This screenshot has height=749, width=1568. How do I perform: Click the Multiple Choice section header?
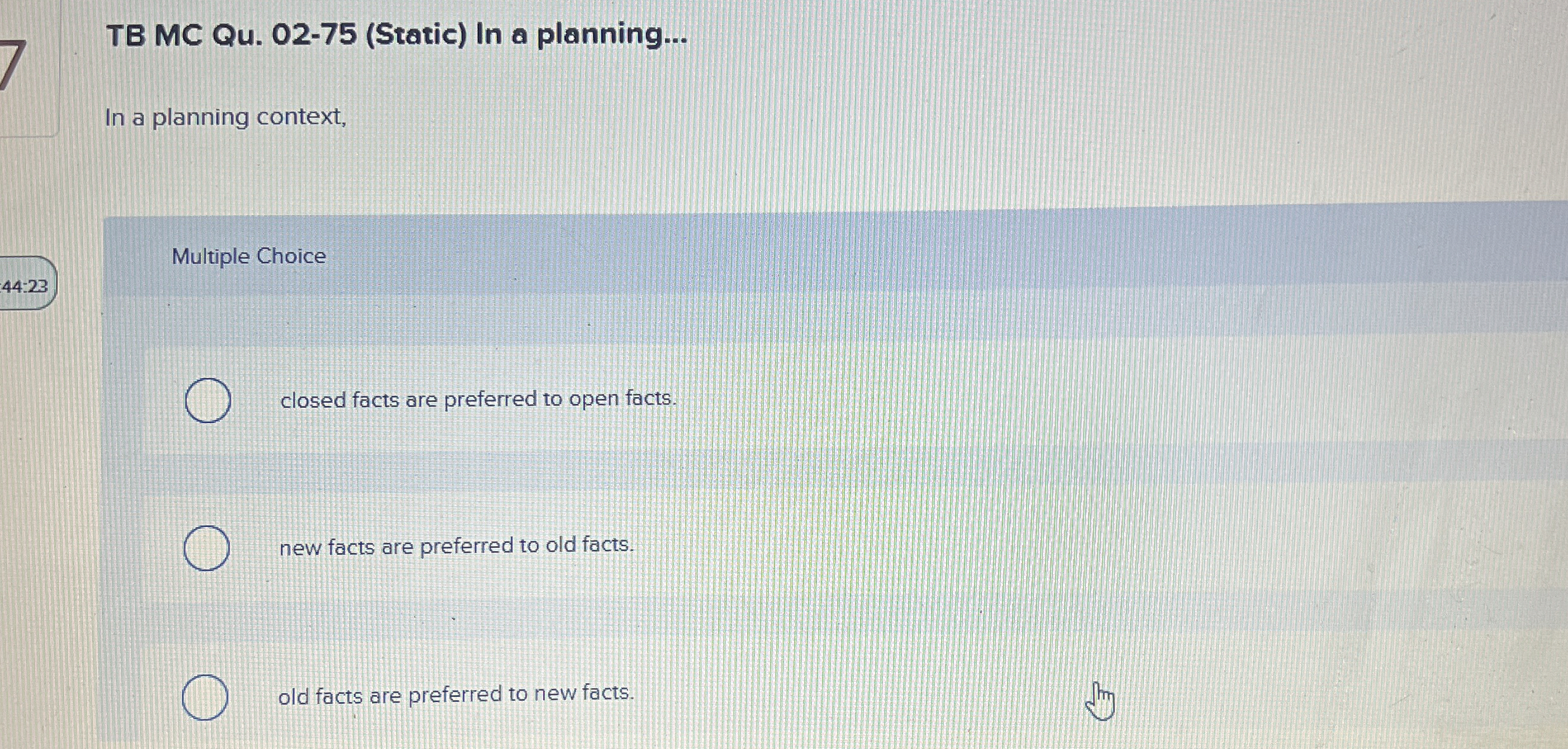[x=248, y=256]
